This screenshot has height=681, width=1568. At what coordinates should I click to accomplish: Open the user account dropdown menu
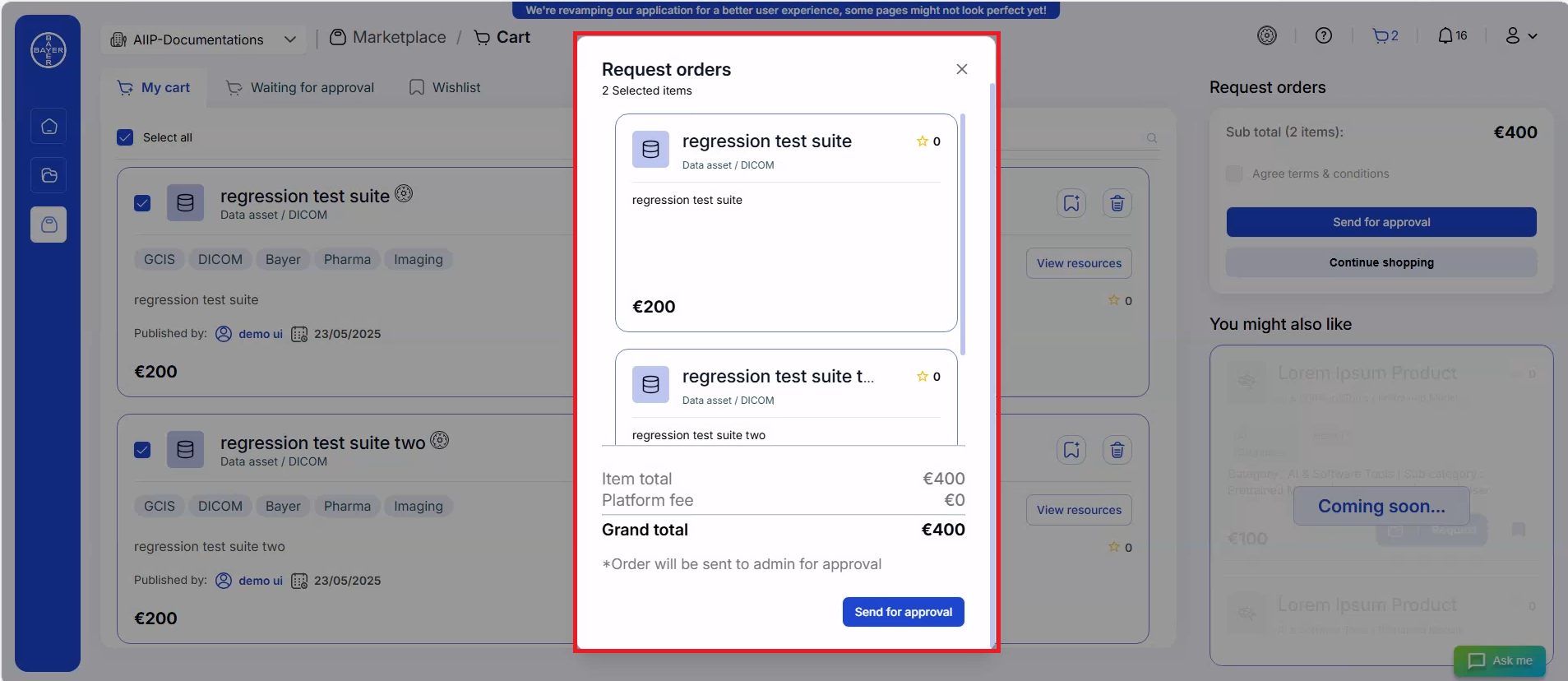click(x=1520, y=36)
